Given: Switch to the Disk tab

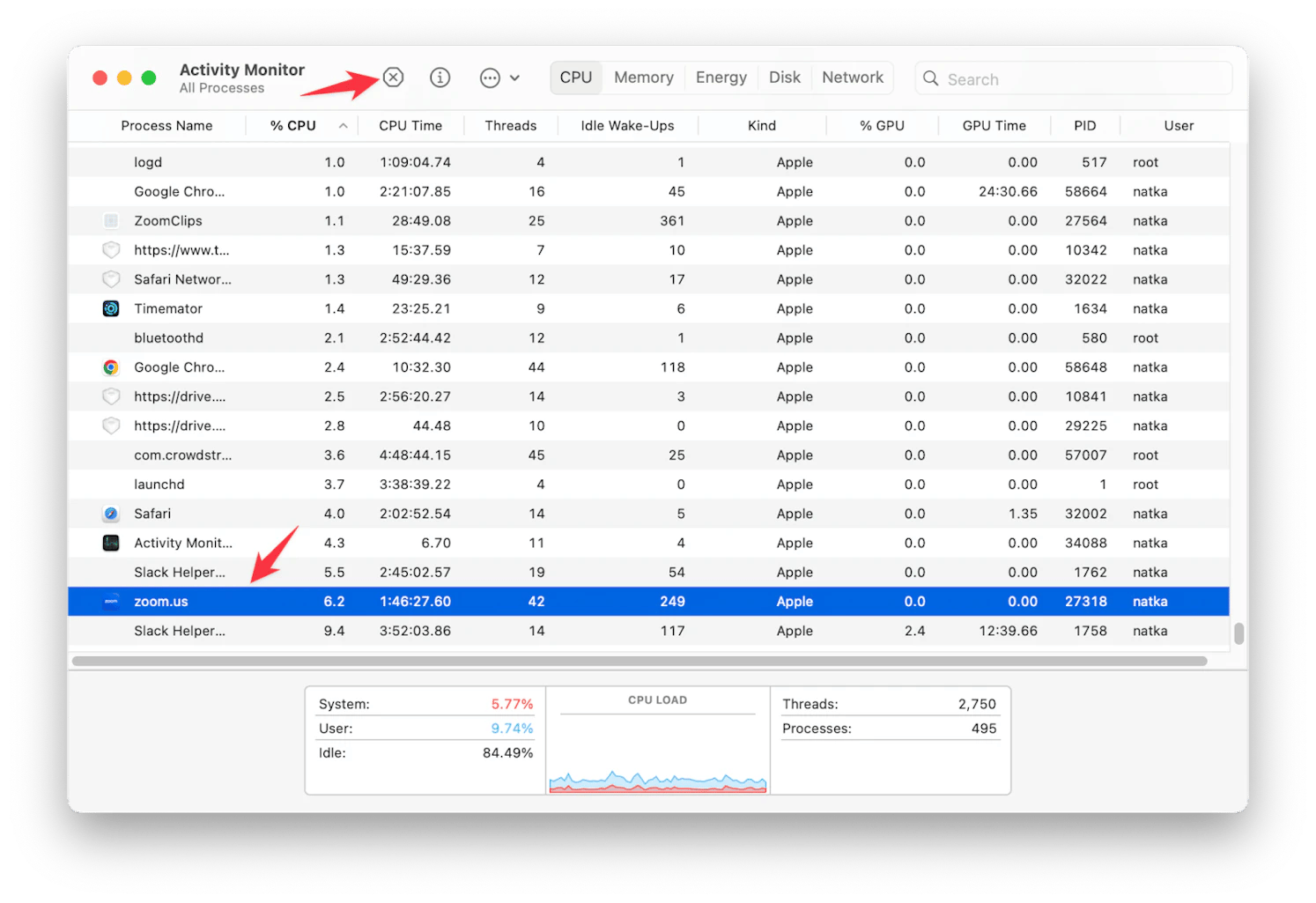Looking at the screenshot, I should click(785, 78).
